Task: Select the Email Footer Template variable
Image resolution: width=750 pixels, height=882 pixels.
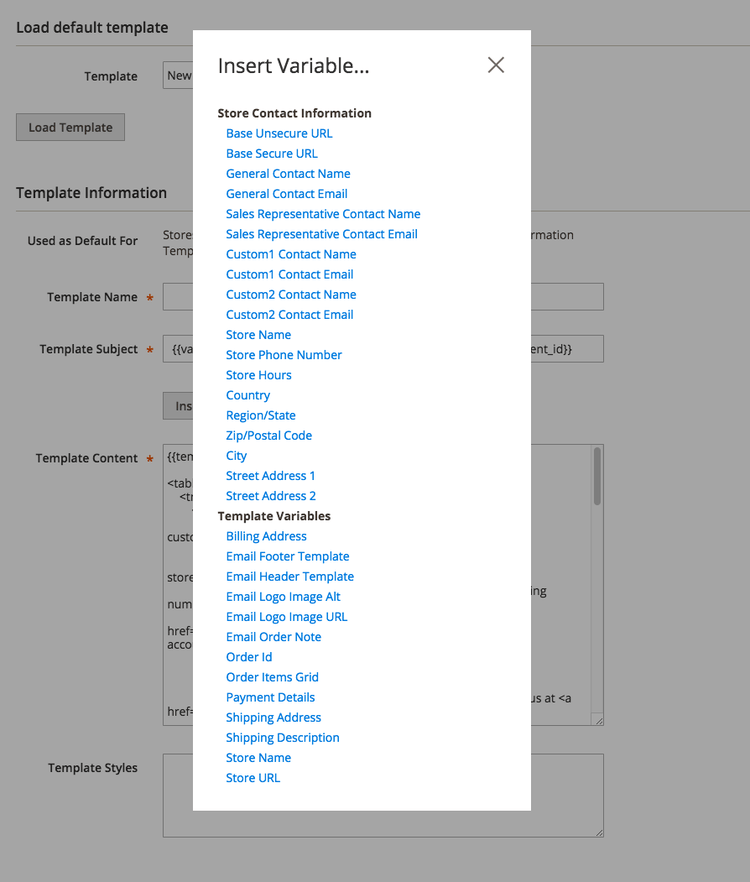Action: pos(287,556)
